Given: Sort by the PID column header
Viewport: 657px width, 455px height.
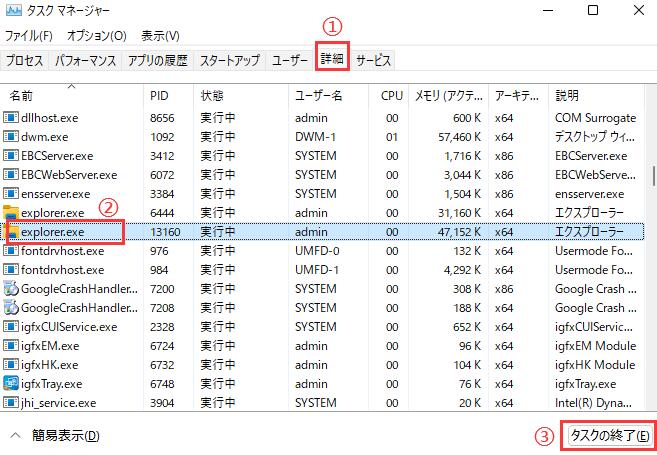Looking at the screenshot, I should coord(169,96).
